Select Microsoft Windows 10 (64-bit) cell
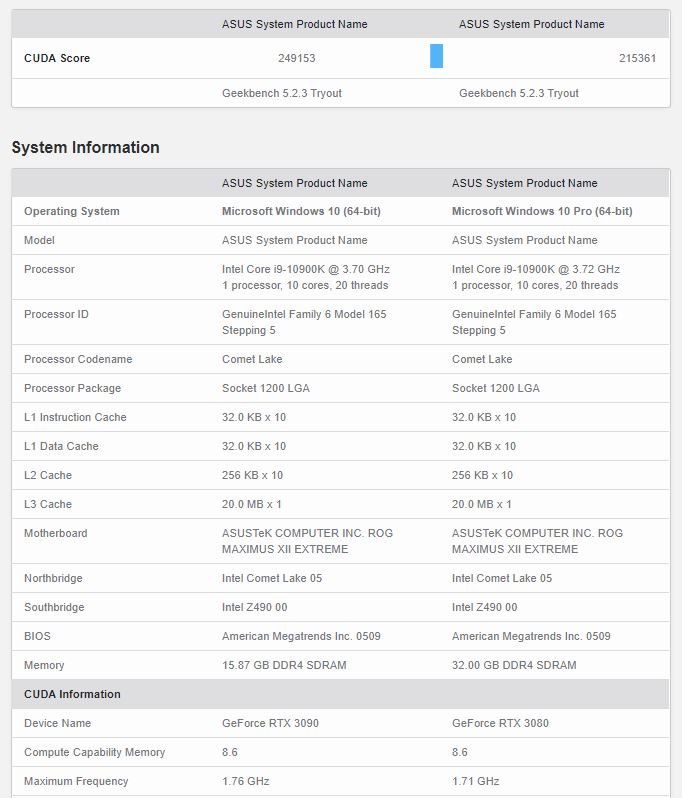 [x=301, y=211]
